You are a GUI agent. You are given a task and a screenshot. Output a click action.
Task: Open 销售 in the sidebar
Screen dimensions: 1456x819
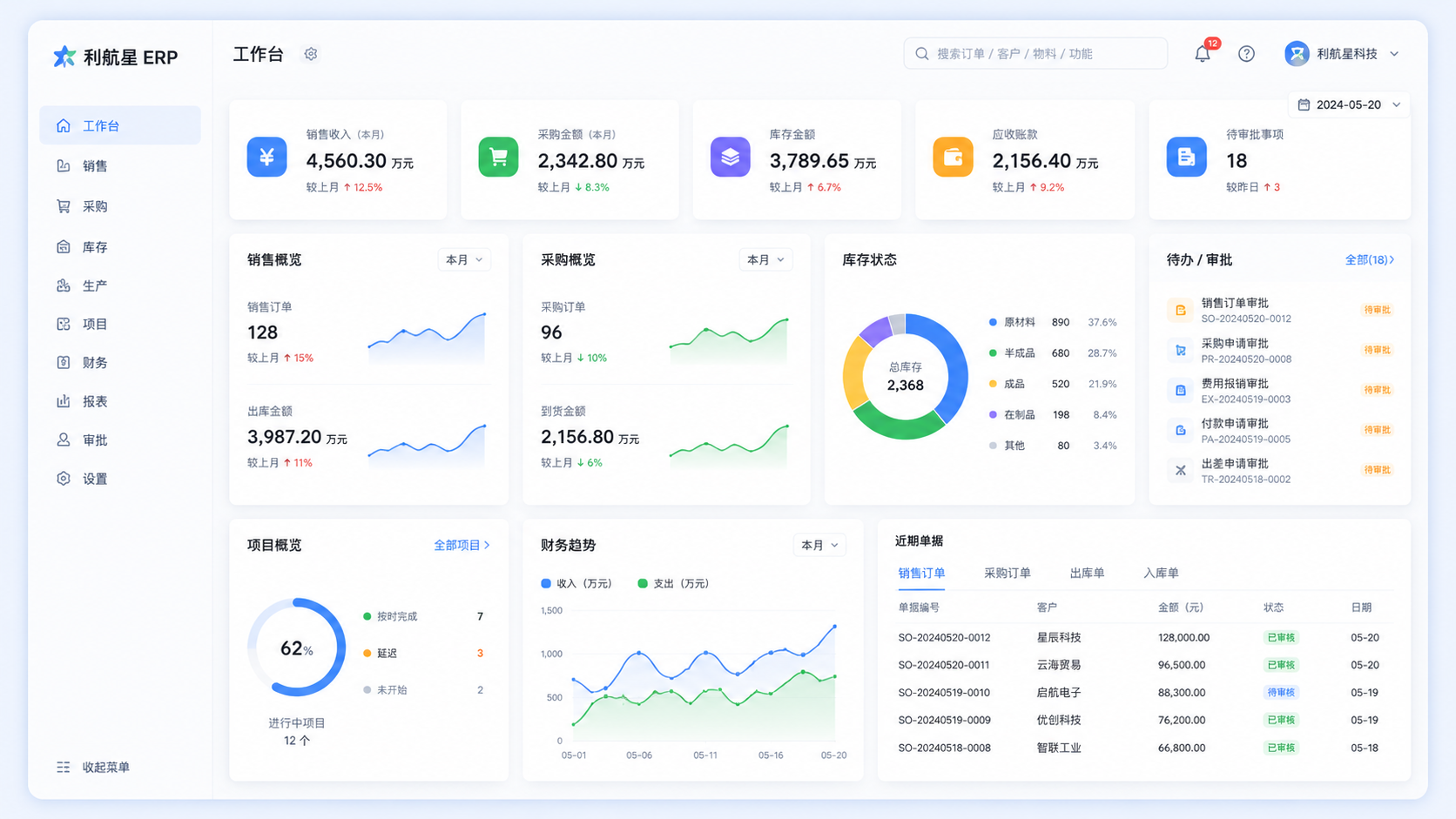120,165
